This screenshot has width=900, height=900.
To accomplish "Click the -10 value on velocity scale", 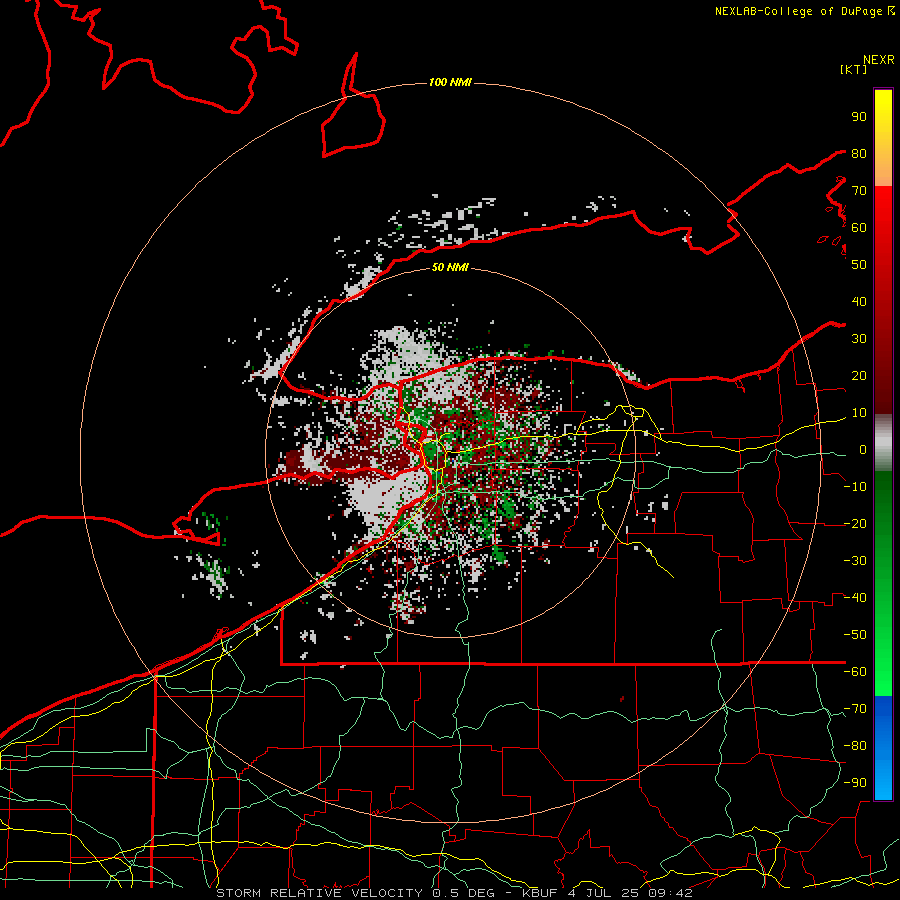I will [855, 487].
